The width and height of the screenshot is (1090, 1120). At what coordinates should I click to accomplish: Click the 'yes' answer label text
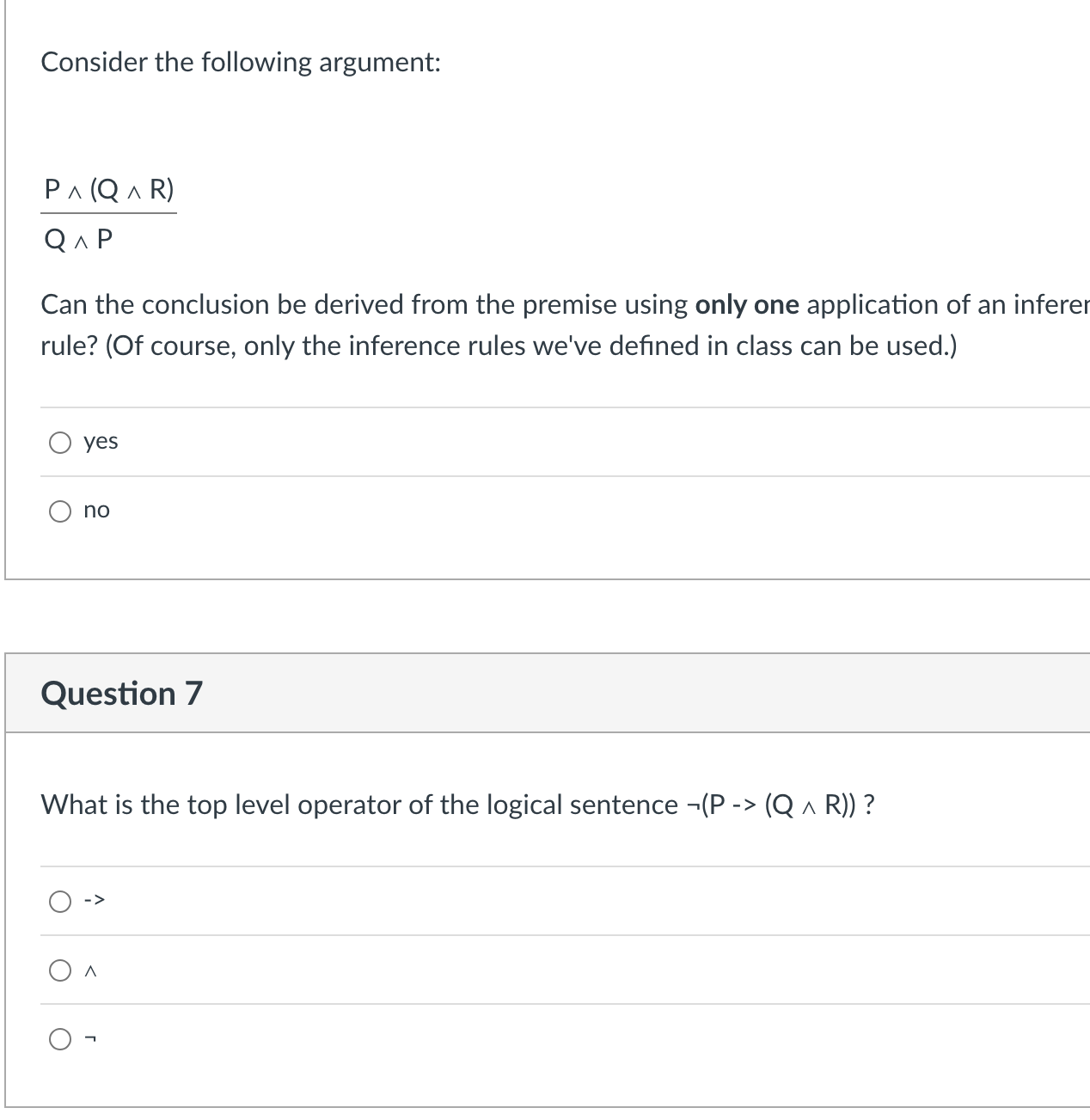pos(100,442)
